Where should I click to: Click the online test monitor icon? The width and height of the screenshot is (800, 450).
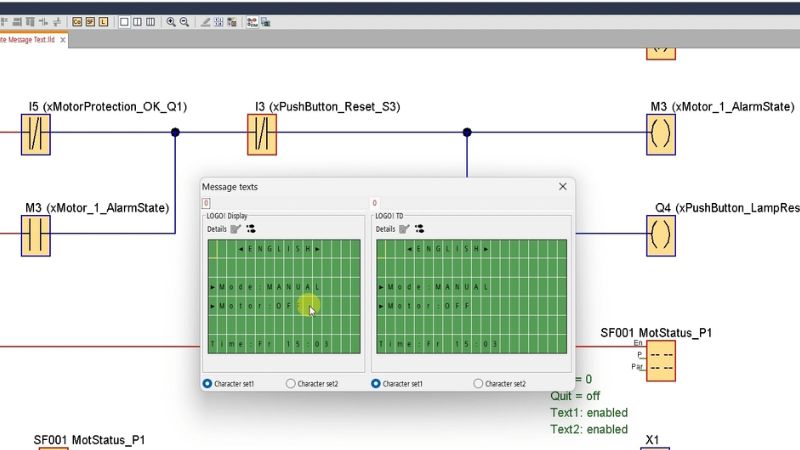pyautogui.click(x=265, y=22)
